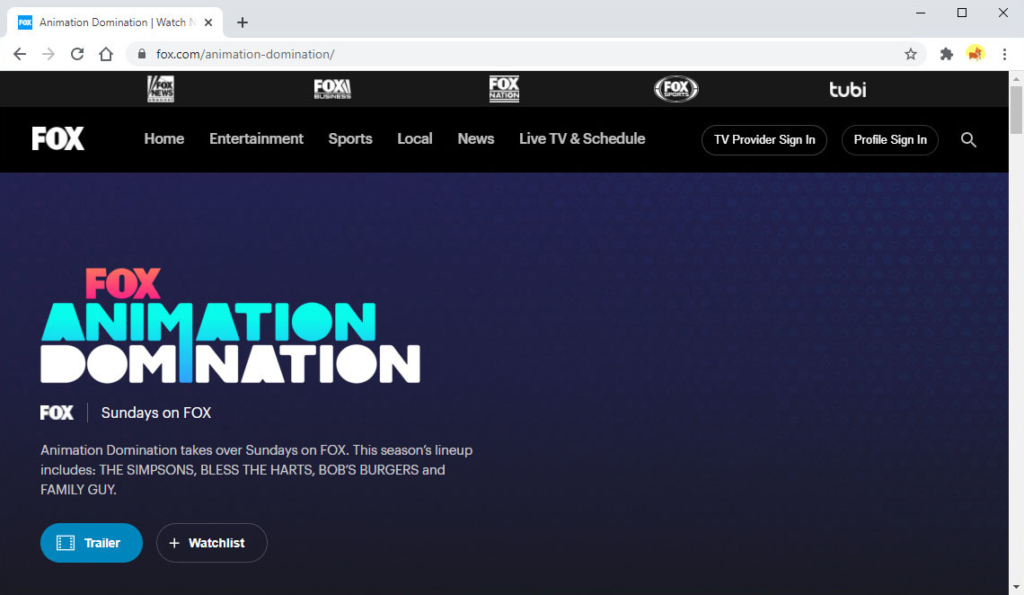
Task: Click the FOX Animation Domination title logo
Action: [231, 325]
